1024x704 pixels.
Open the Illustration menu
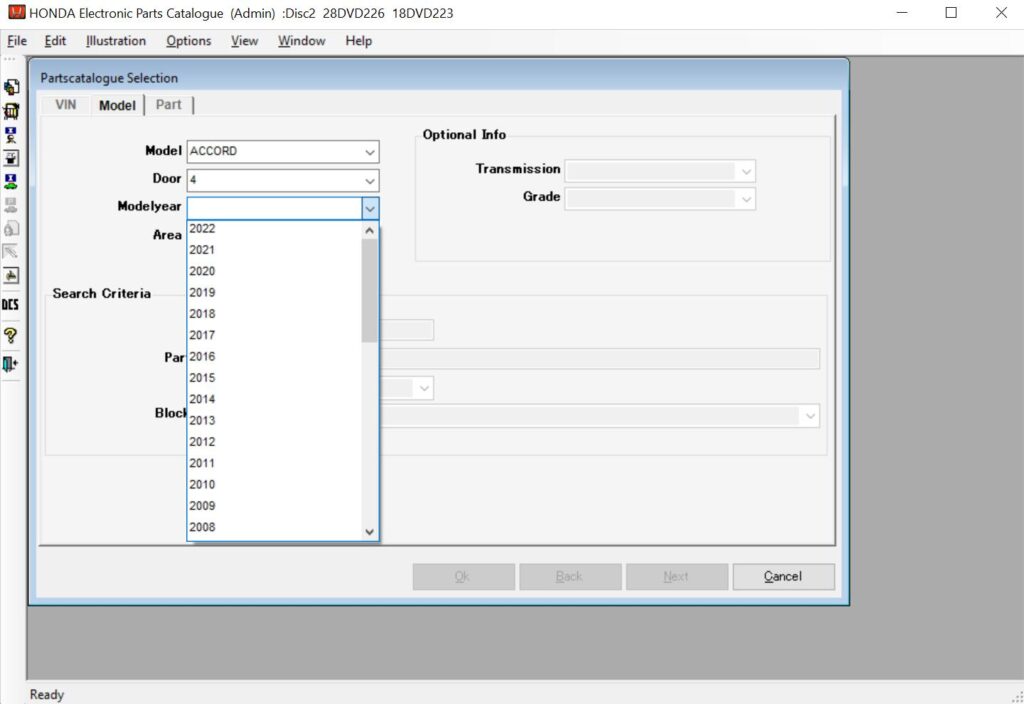click(116, 41)
